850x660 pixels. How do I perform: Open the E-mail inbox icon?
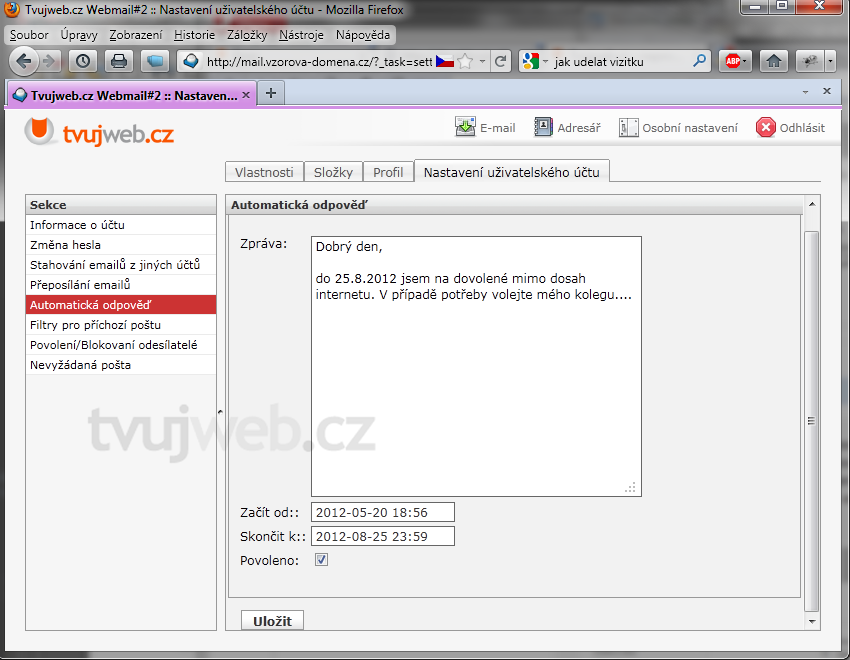(465, 127)
